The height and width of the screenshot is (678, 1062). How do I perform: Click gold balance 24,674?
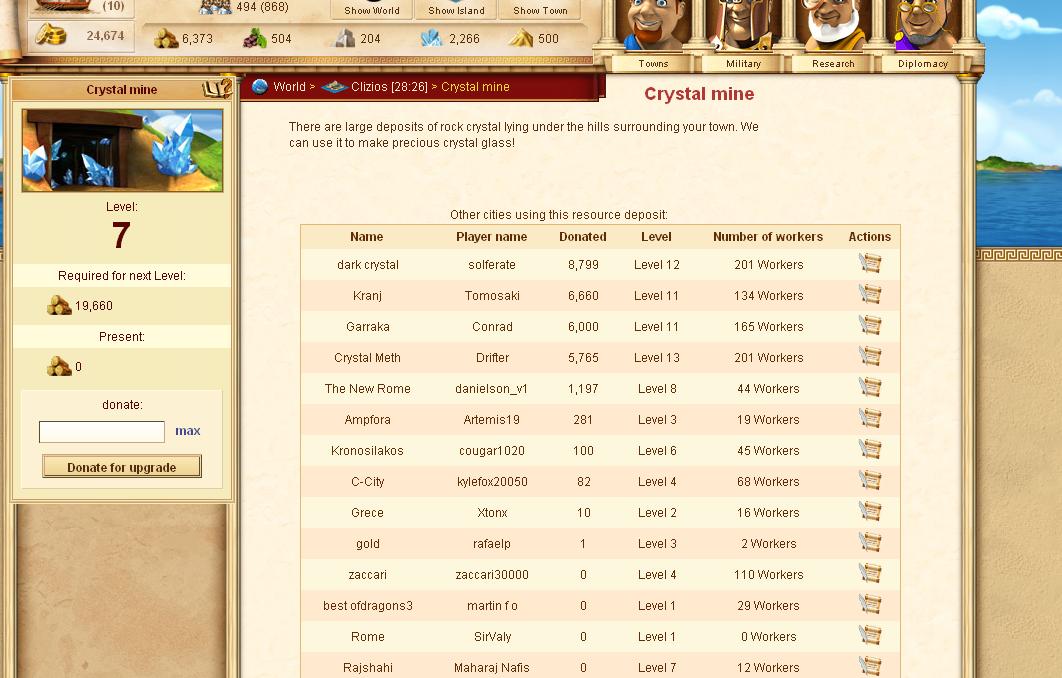[x=105, y=36]
